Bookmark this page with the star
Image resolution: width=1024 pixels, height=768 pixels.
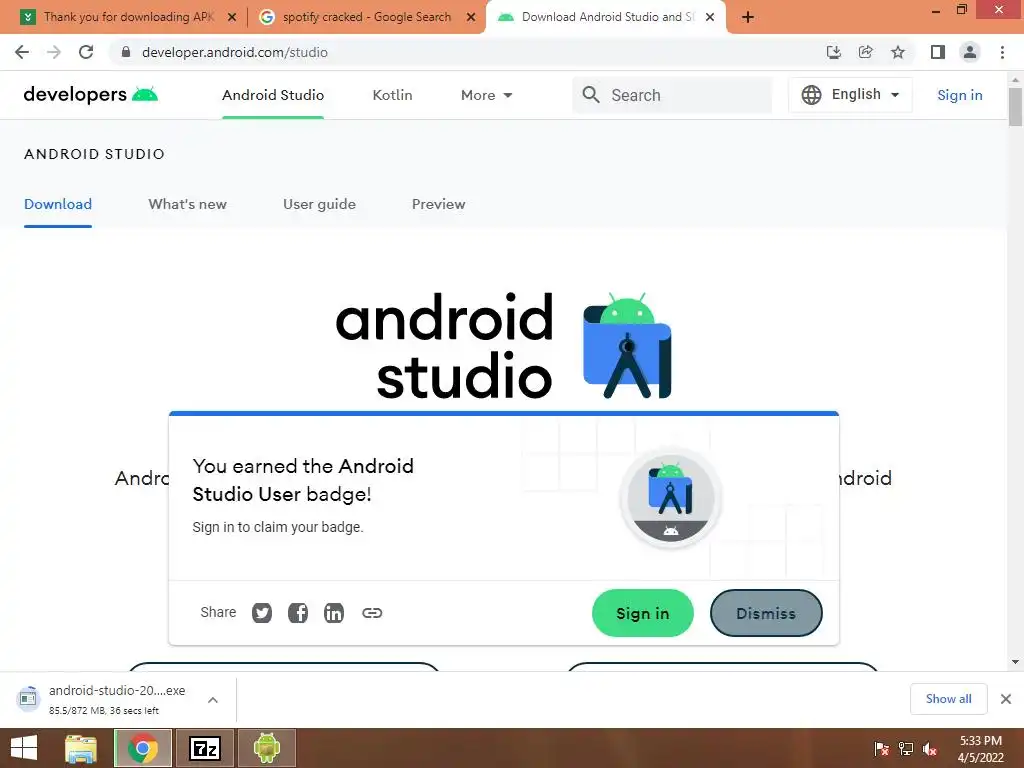tap(898, 52)
